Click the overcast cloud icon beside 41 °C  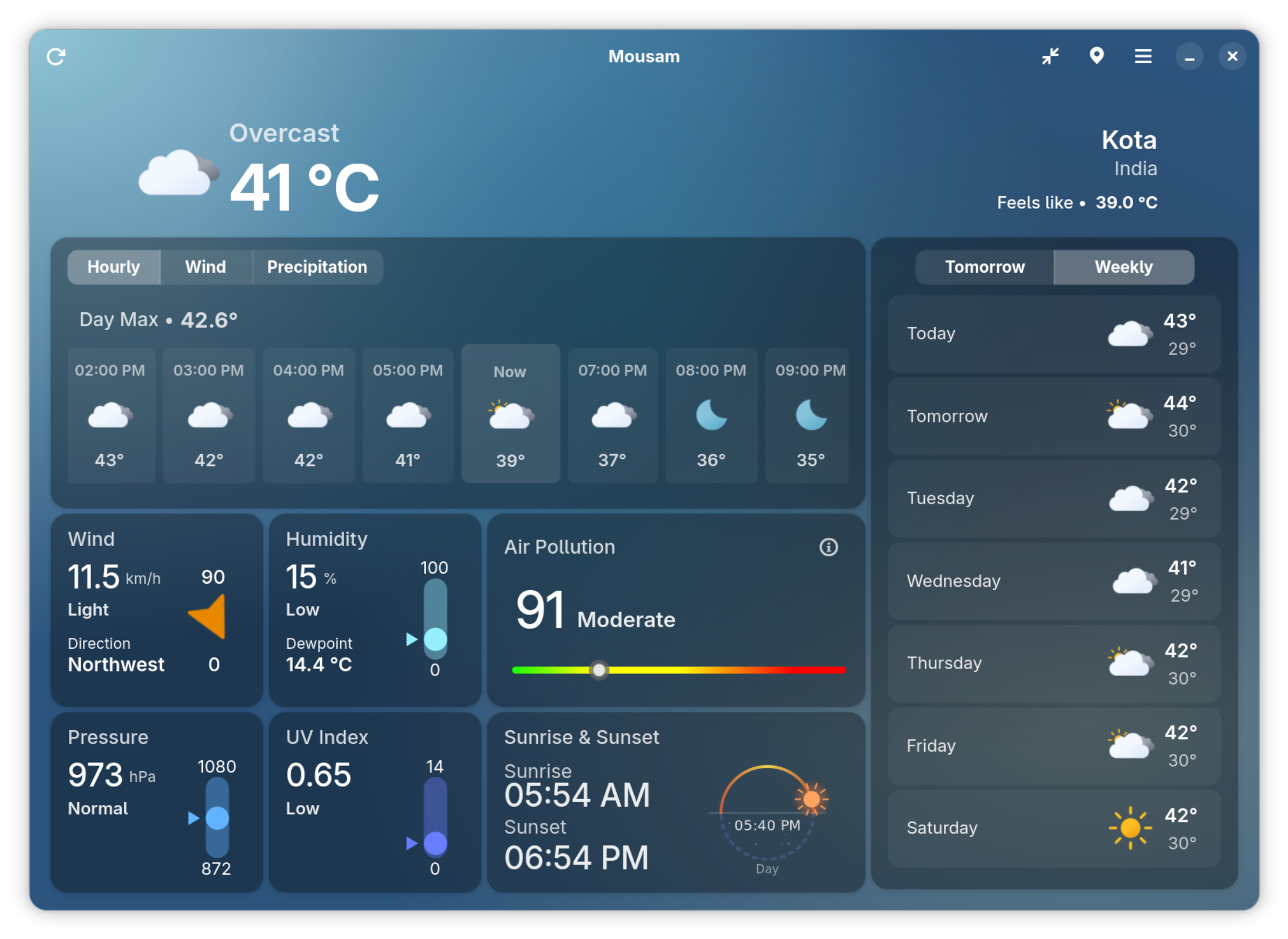pos(179,173)
